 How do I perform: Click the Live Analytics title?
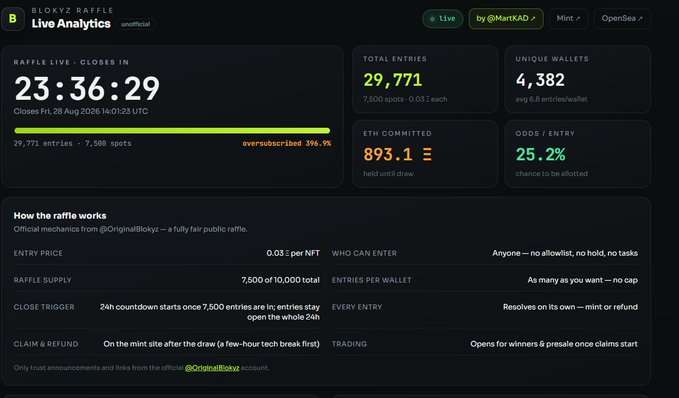pos(71,23)
